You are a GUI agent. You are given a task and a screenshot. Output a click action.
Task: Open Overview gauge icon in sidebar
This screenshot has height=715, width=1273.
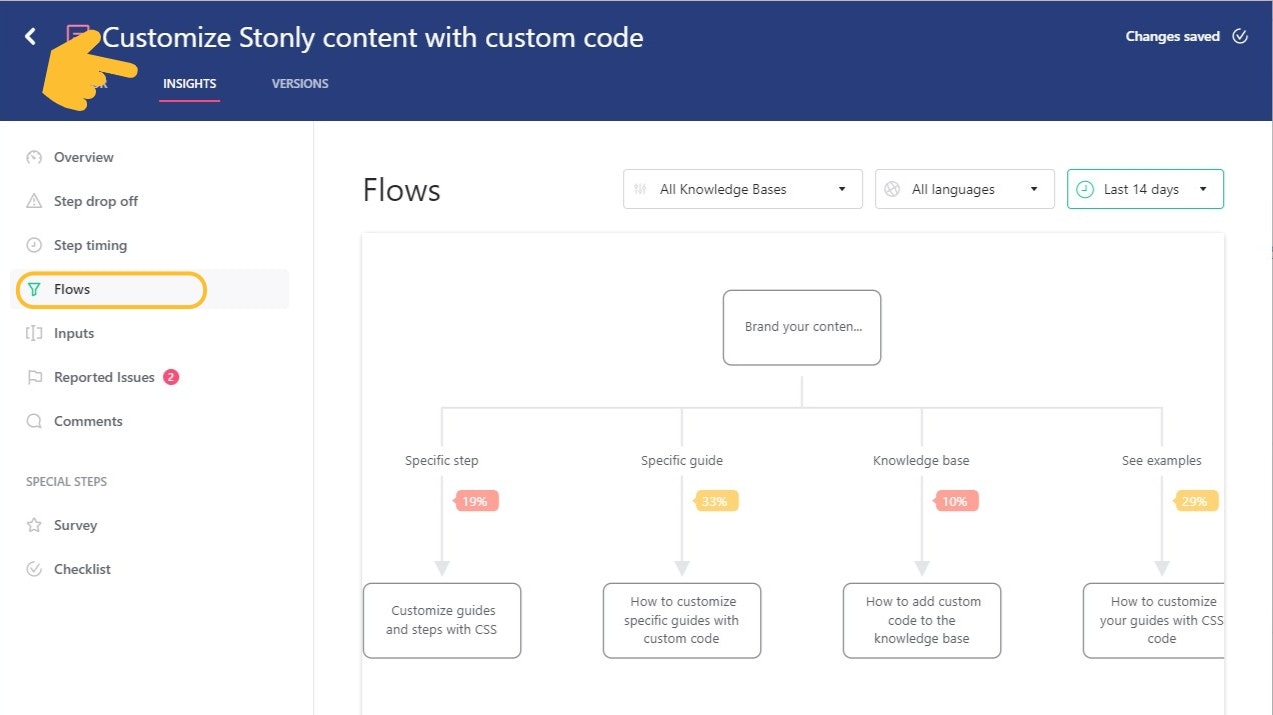coord(34,157)
